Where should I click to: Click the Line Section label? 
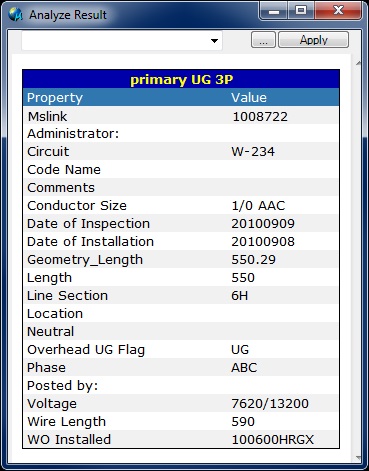point(68,296)
